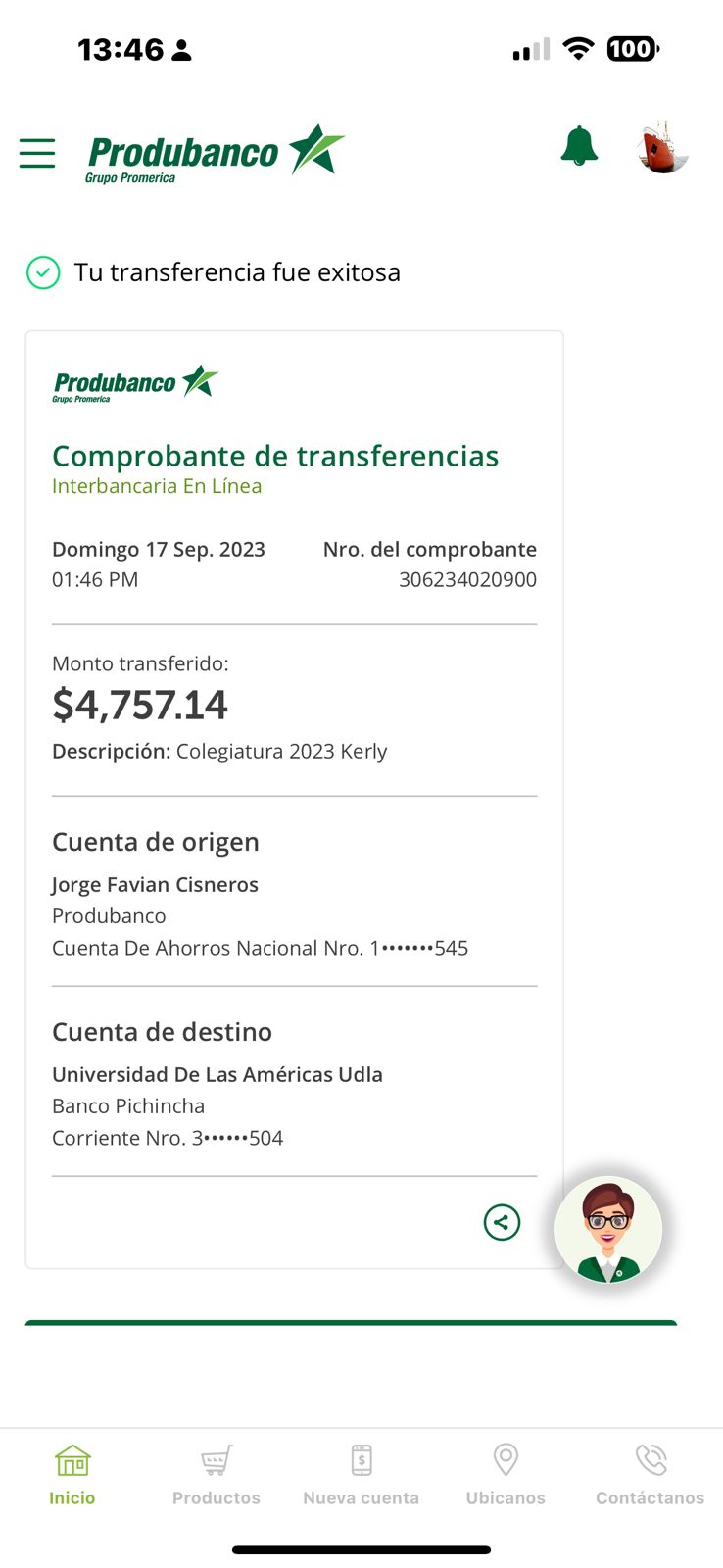
Task: Tap the Produbanco logo inside the receipt
Action: click(x=135, y=383)
